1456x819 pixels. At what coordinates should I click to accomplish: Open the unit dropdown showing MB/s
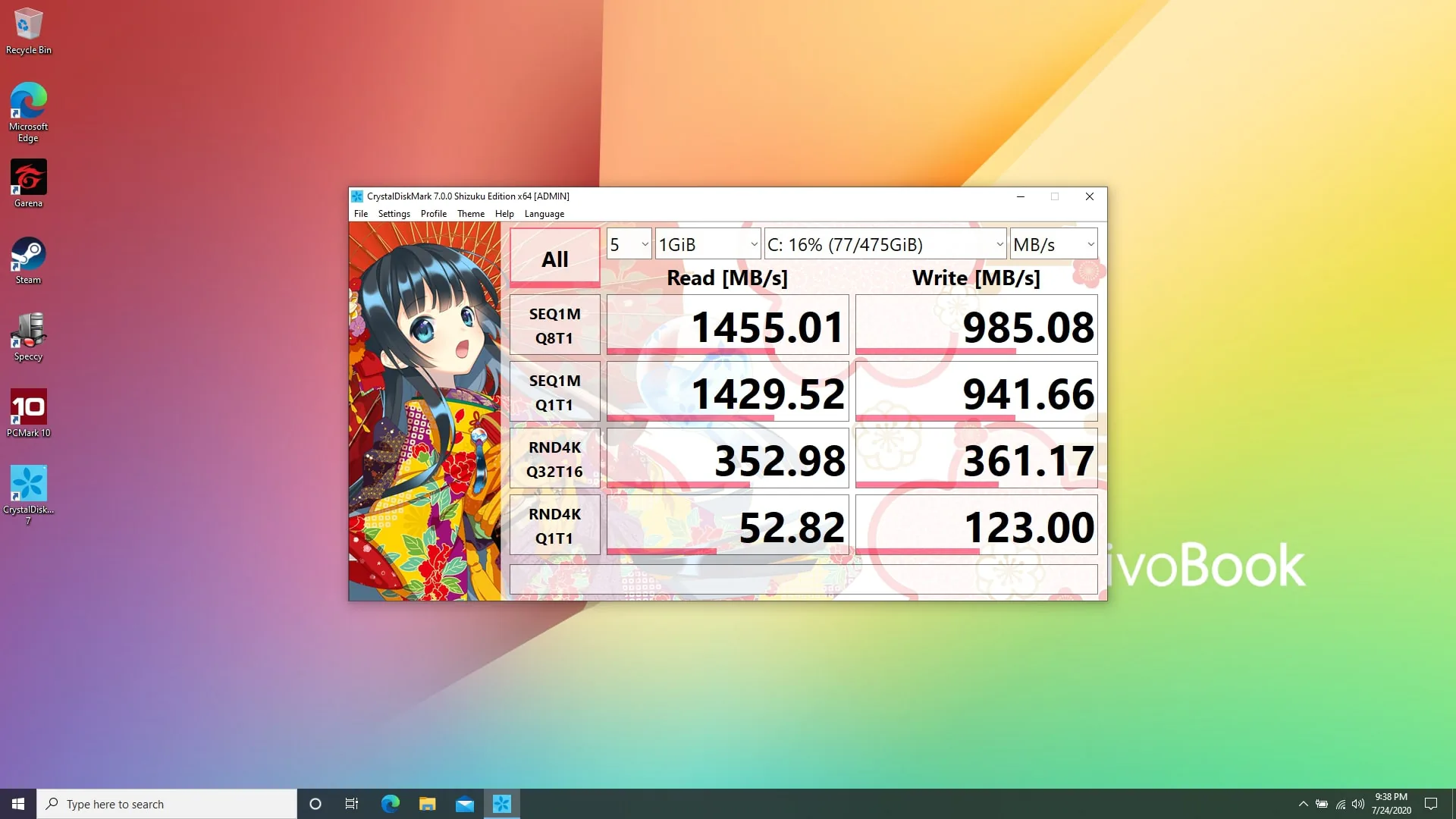coord(1053,244)
